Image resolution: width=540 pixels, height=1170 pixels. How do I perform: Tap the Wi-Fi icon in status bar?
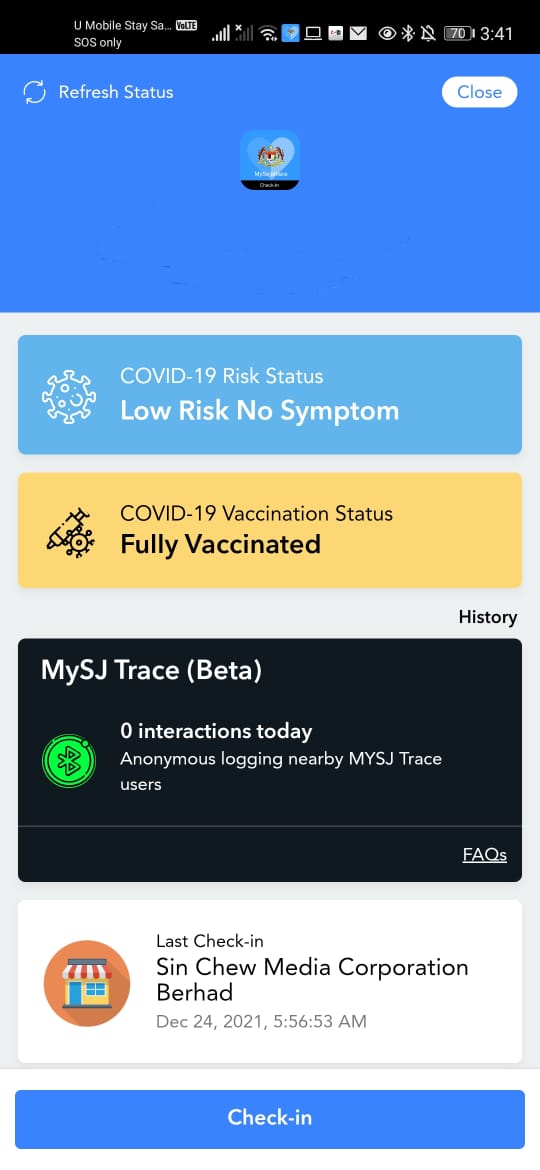coord(269,34)
